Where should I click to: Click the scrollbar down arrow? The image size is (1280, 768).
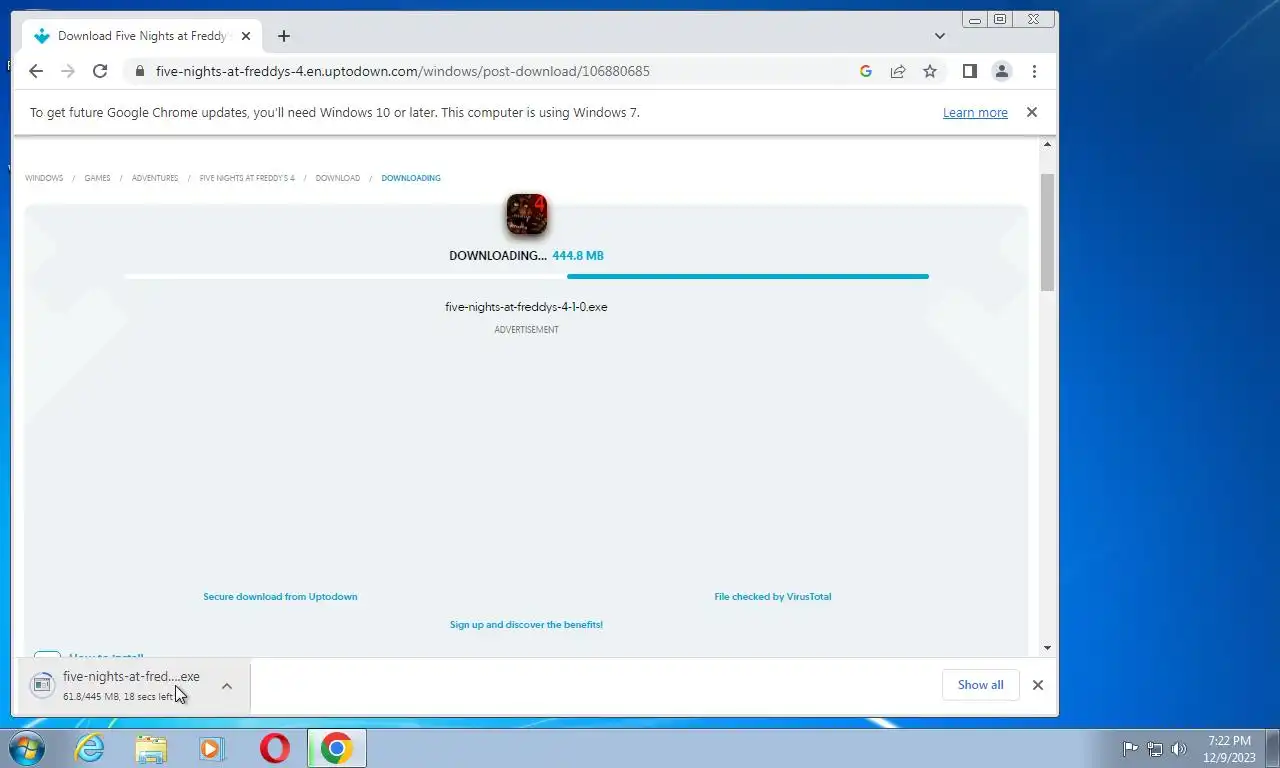tap(1047, 648)
